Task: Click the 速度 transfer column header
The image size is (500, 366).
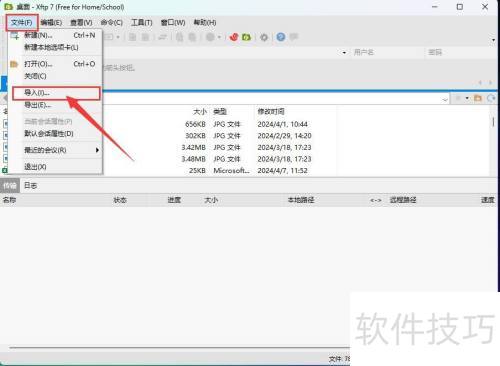Action: coord(488,200)
